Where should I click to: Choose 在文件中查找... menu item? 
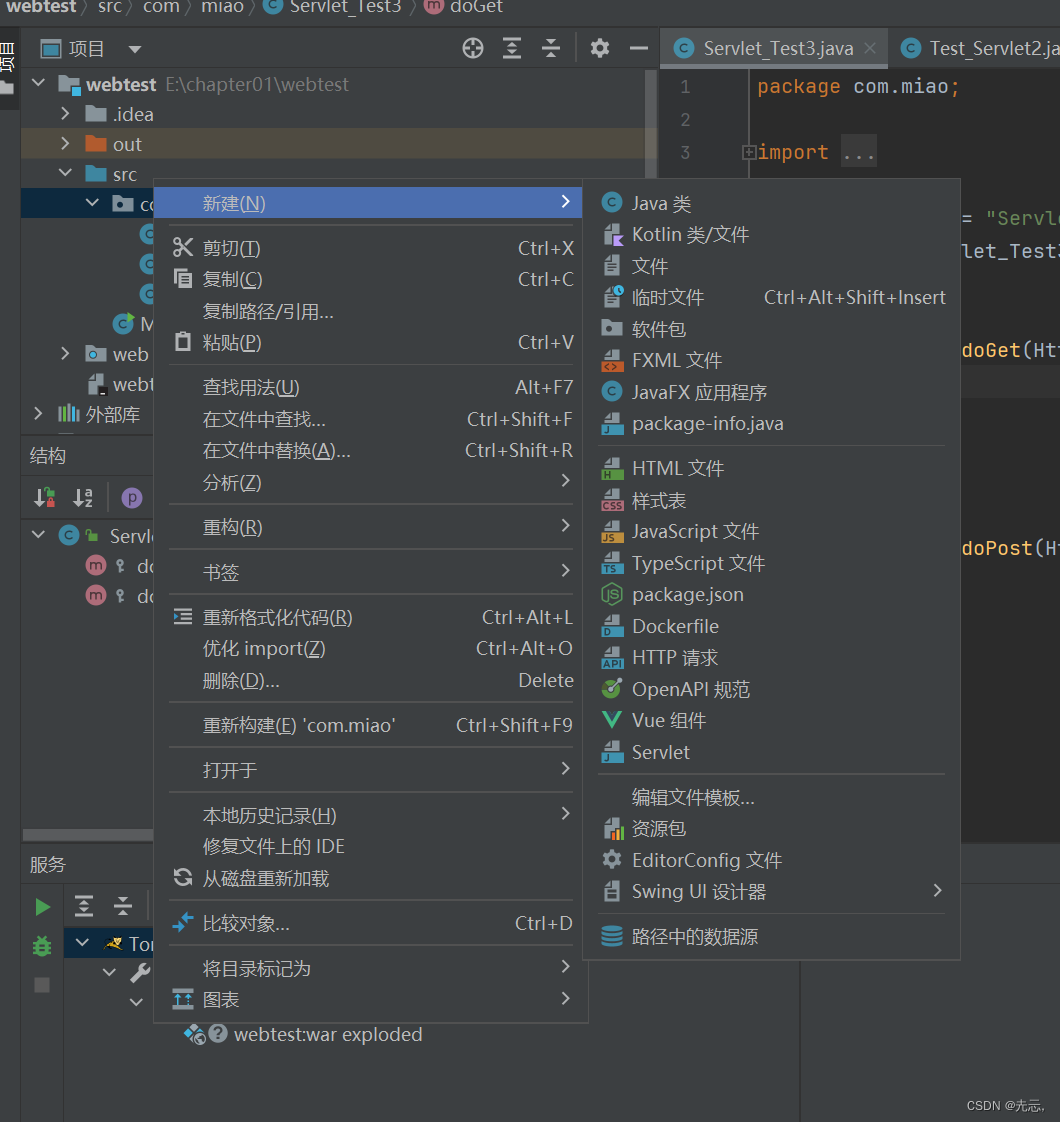coord(371,419)
